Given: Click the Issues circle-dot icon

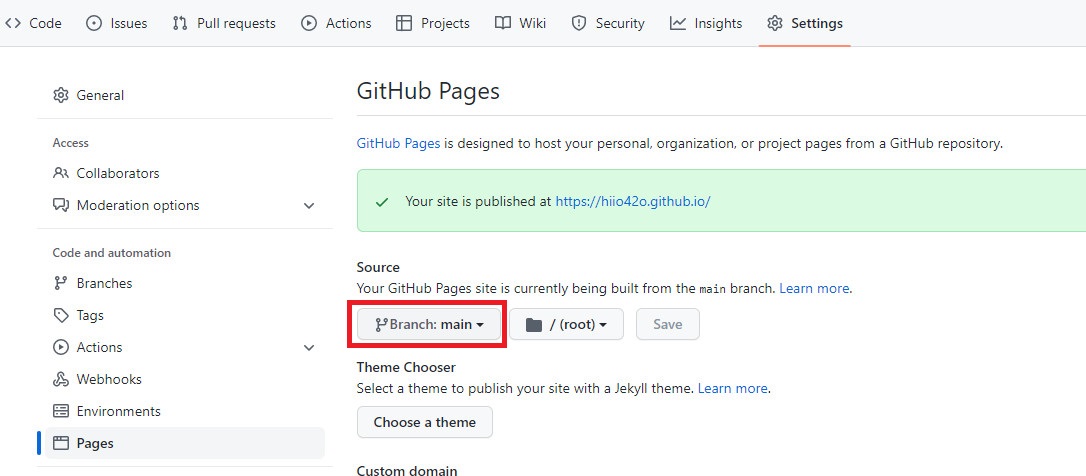Looking at the screenshot, I should pyautogui.click(x=94, y=23).
